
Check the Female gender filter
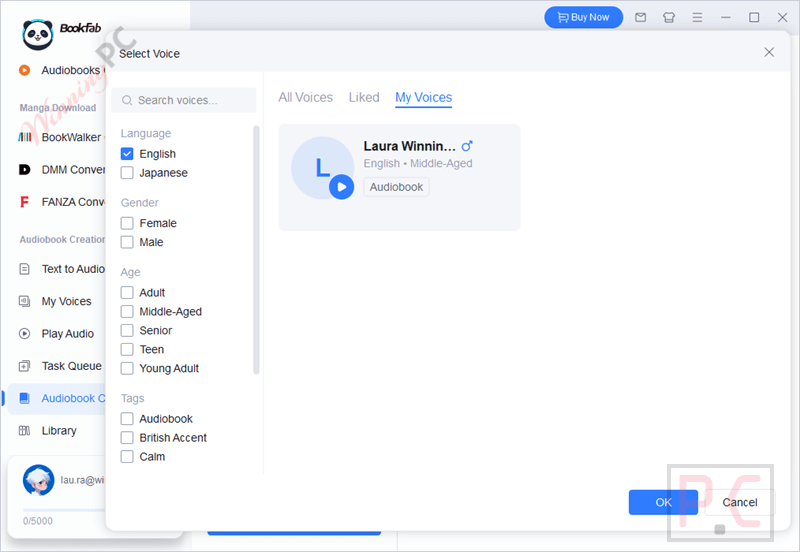point(127,223)
